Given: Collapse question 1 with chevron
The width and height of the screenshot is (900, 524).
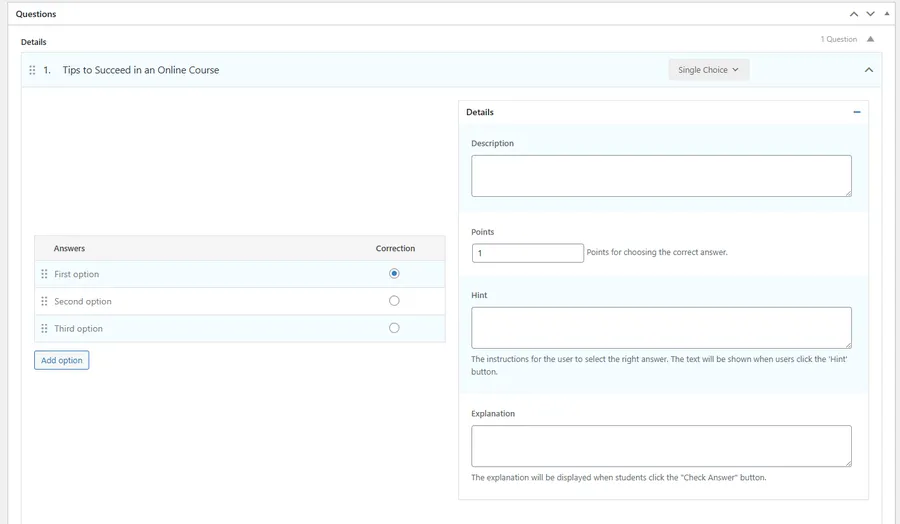Looking at the screenshot, I should (x=868, y=70).
